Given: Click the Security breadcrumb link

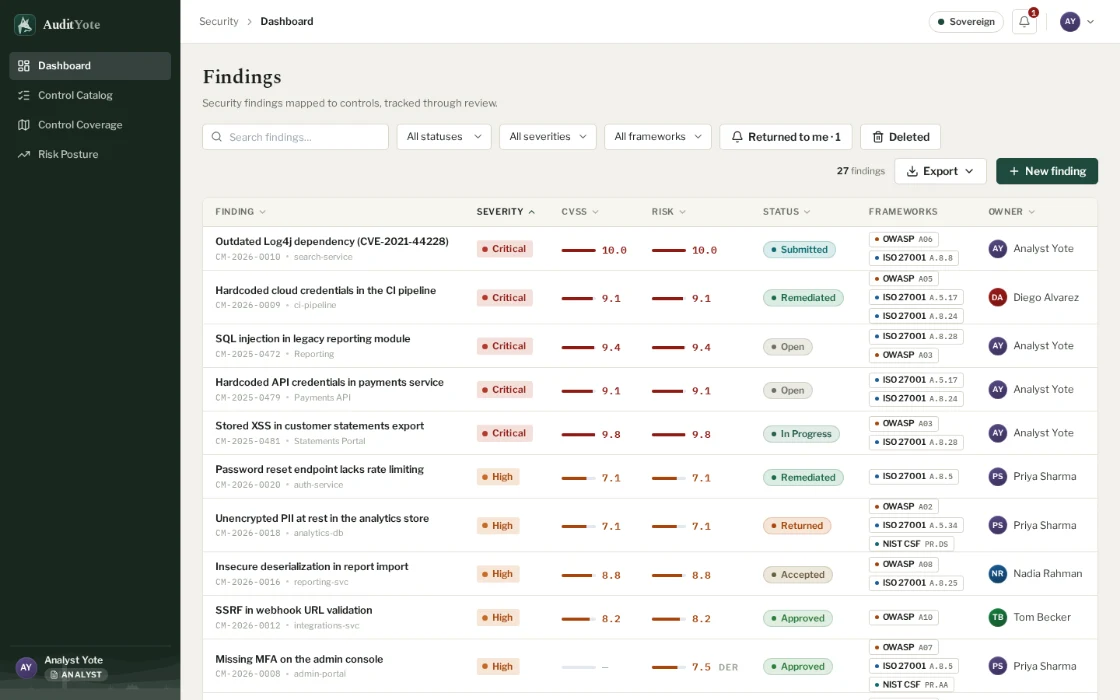Looking at the screenshot, I should pyautogui.click(x=219, y=21).
